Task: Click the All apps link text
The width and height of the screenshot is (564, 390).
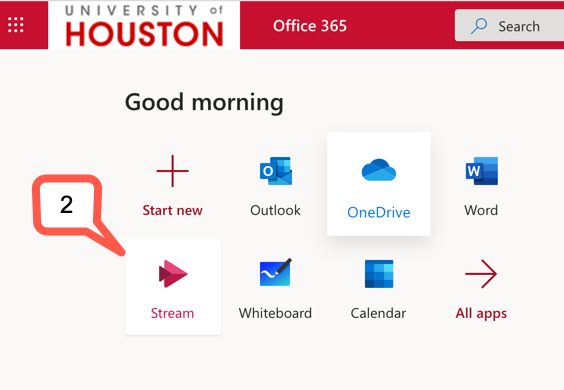Action: click(x=481, y=314)
